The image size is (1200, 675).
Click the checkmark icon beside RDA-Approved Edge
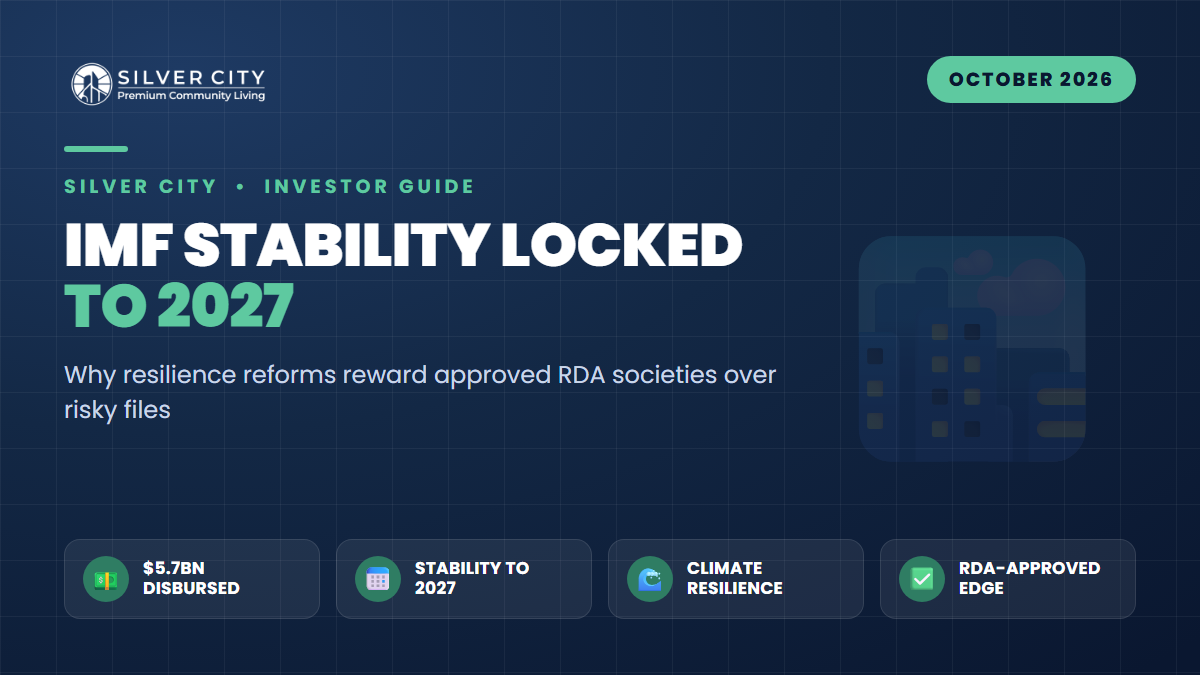click(x=922, y=579)
